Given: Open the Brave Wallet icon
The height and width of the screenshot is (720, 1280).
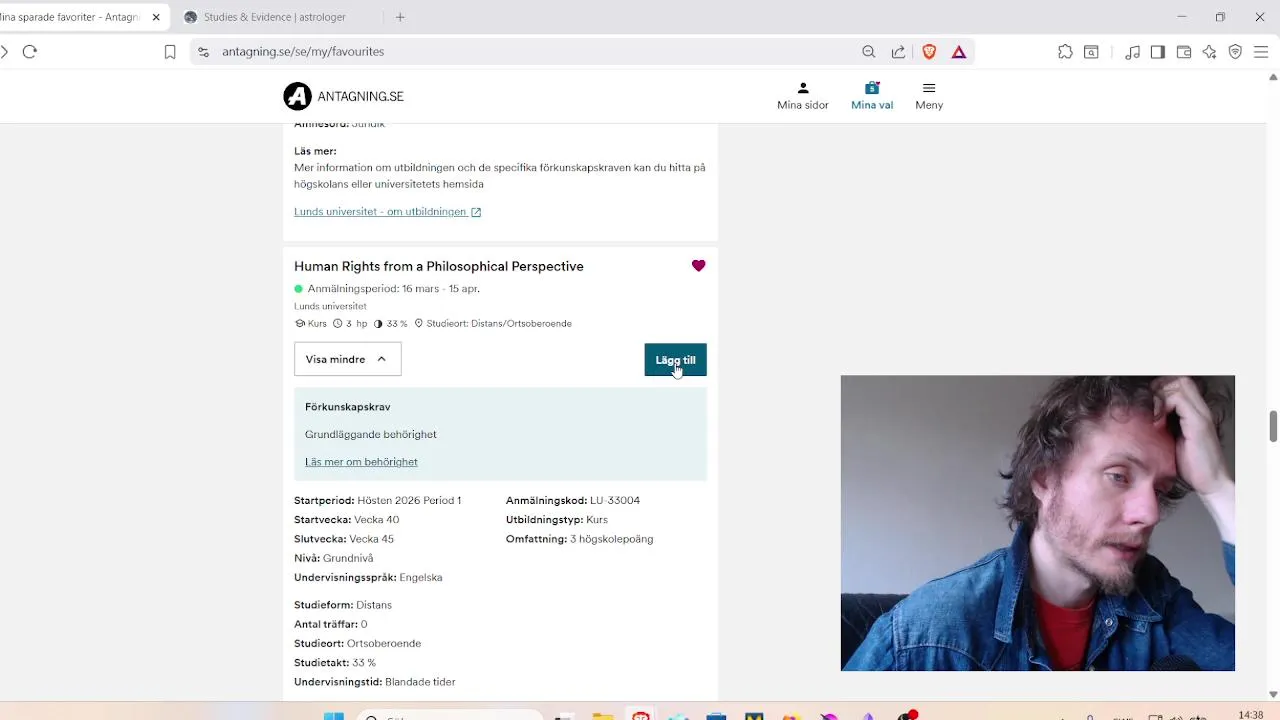Looking at the screenshot, I should pos(1184,52).
